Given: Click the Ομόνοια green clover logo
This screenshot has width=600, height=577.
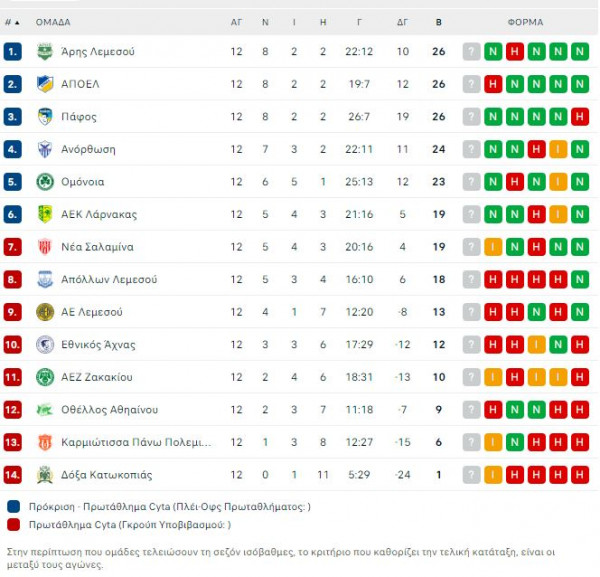Looking at the screenshot, I should point(45,182).
